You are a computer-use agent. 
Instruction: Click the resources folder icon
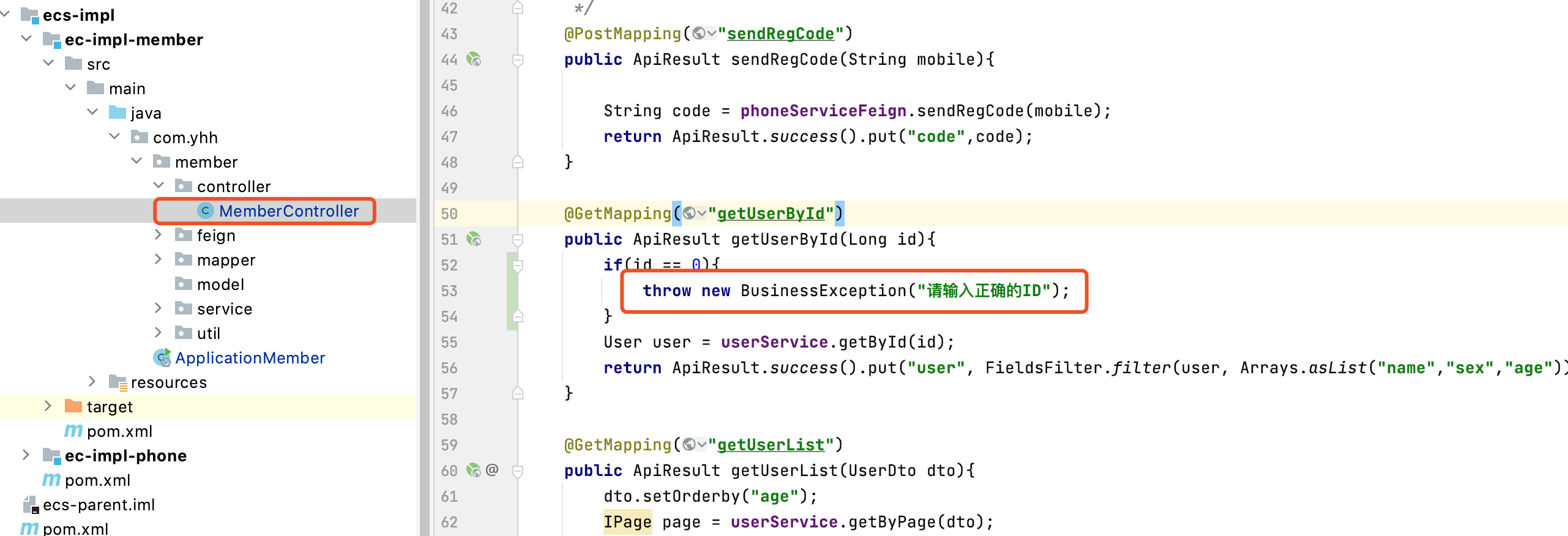click(x=118, y=382)
